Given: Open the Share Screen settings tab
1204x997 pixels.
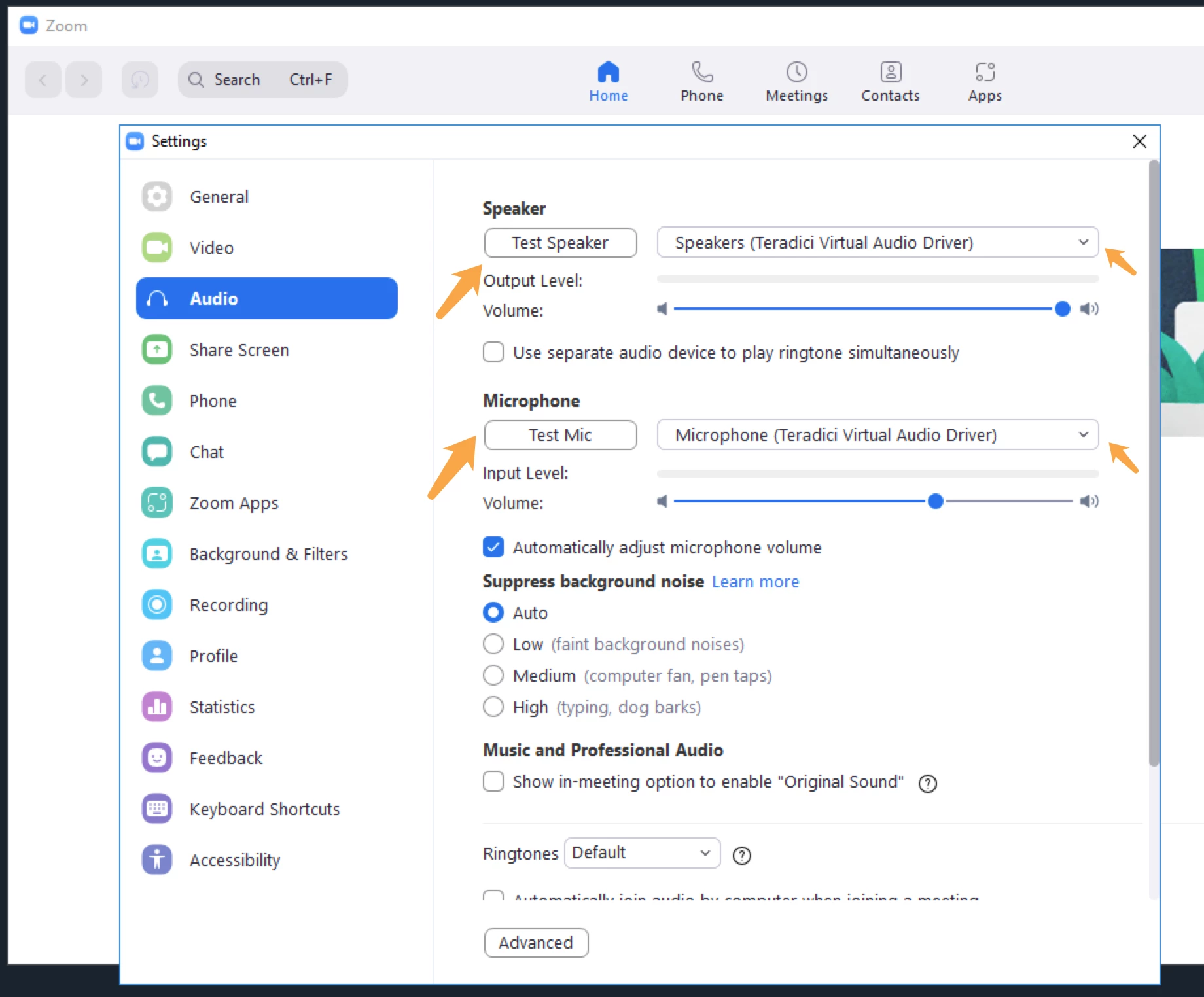Looking at the screenshot, I should [267, 349].
